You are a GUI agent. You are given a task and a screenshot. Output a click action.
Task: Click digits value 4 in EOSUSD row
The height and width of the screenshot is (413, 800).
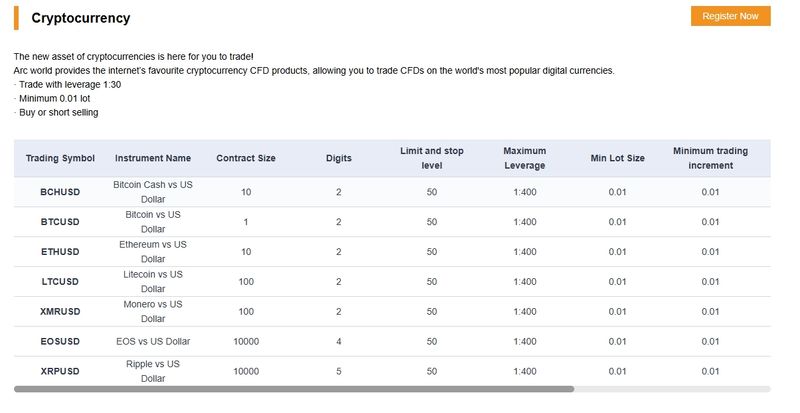click(339, 342)
